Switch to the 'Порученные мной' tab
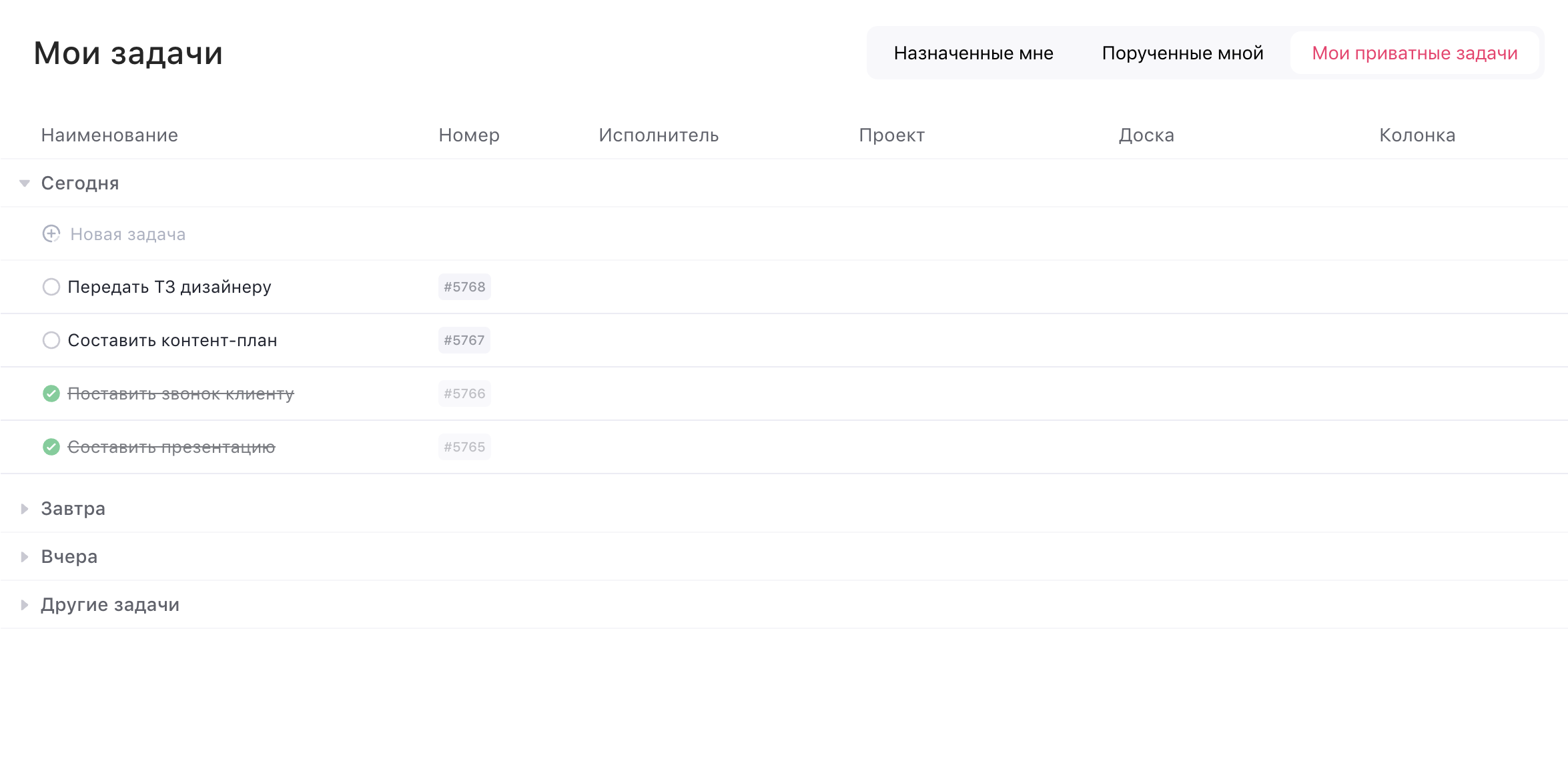This screenshot has width=1568, height=767. click(x=1182, y=53)
